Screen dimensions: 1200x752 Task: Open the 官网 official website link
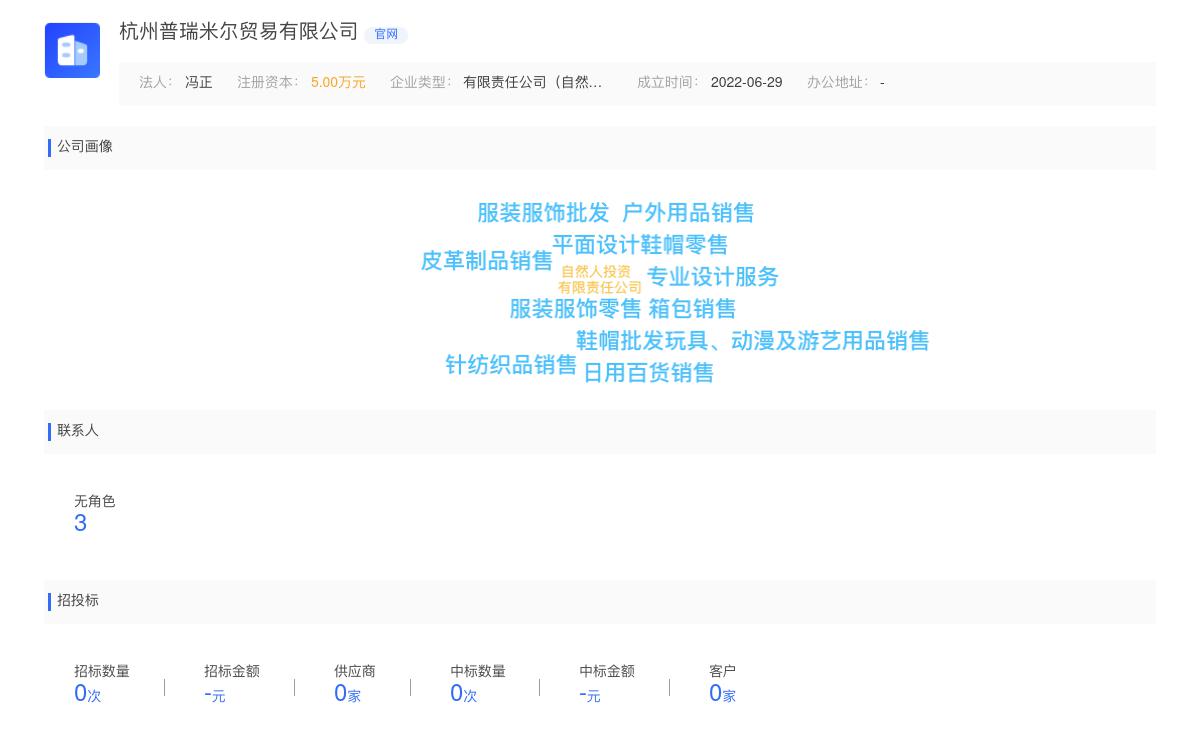(386, 34)
